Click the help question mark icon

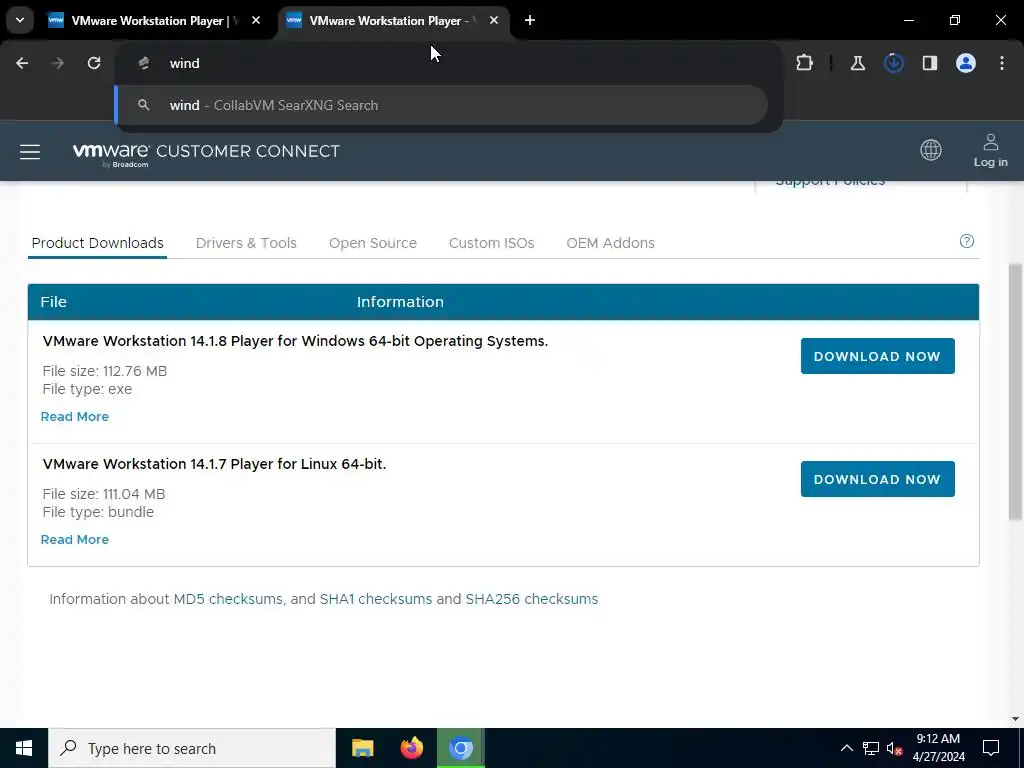(967, 241)
